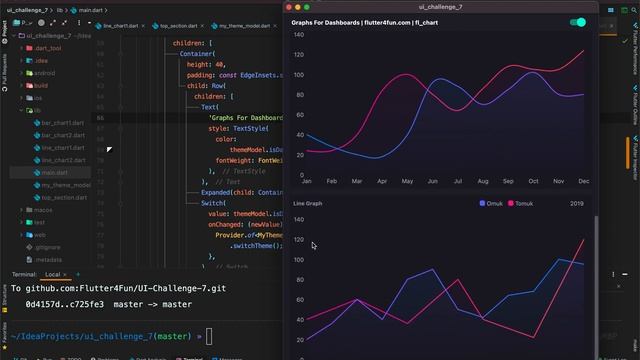Select main.dart in the project tree
Viewport: 640px width, 360px height.
click(51, 173)
